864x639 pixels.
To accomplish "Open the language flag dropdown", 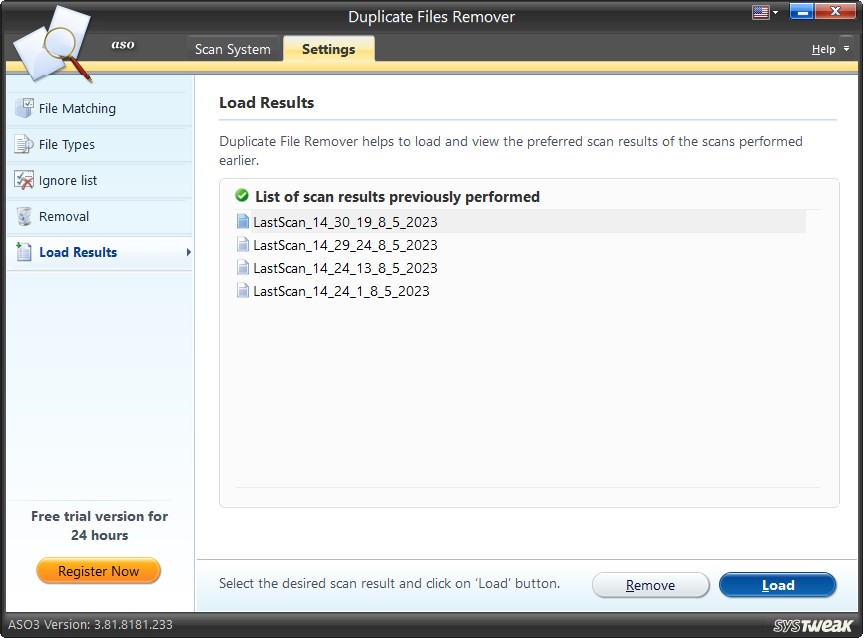I will tap(764, 11).
